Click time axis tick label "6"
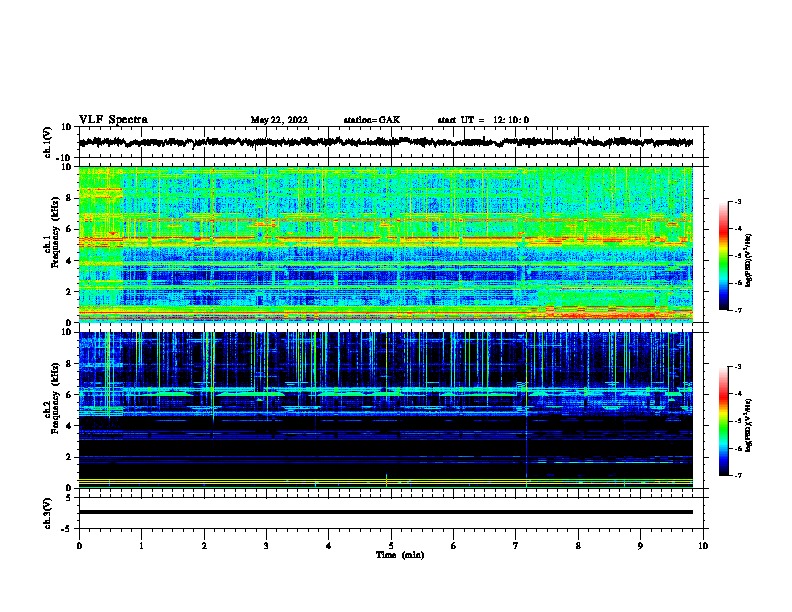This screenshot has height=612, width=792. pos(454,546)
